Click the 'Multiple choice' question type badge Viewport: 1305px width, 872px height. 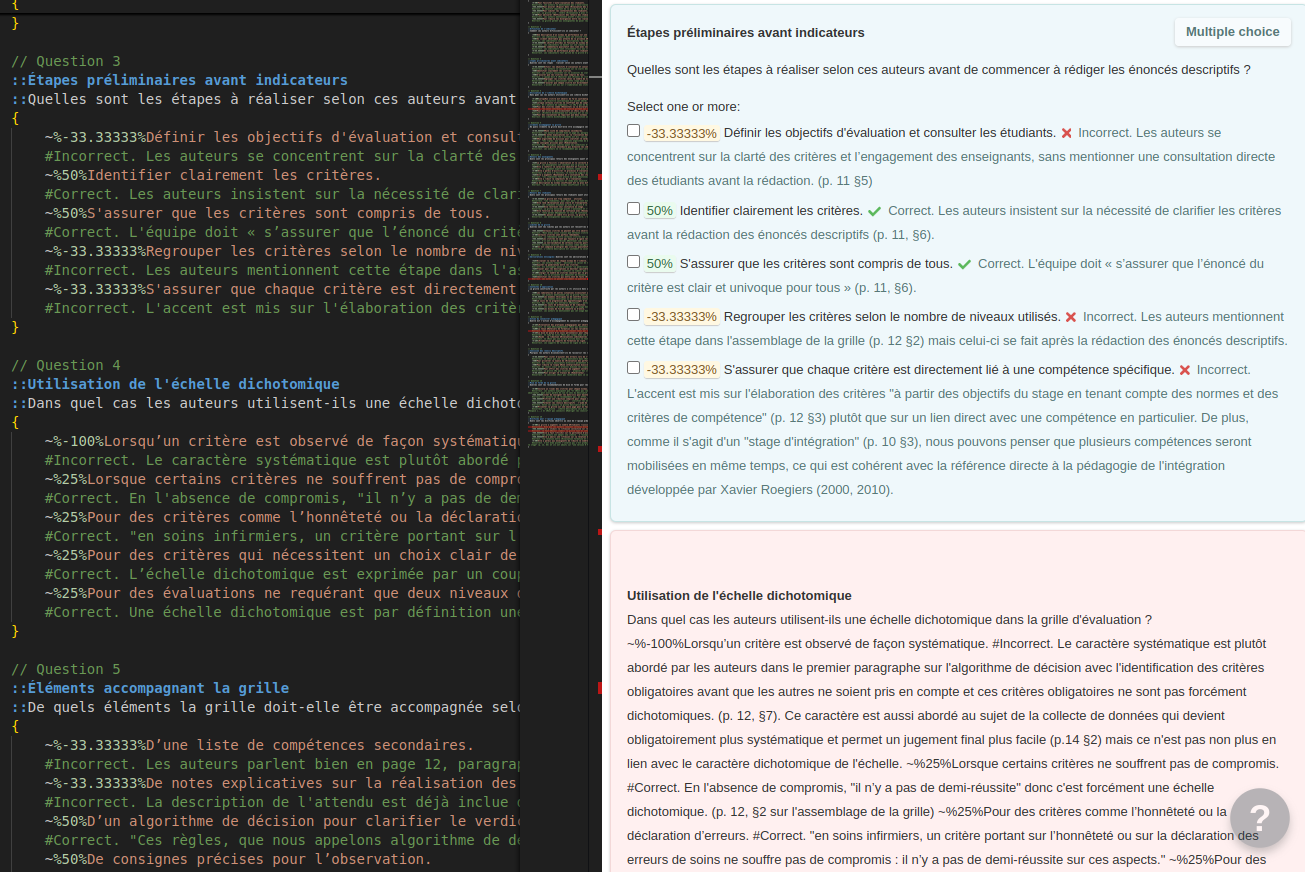(x=1232, y=32)
